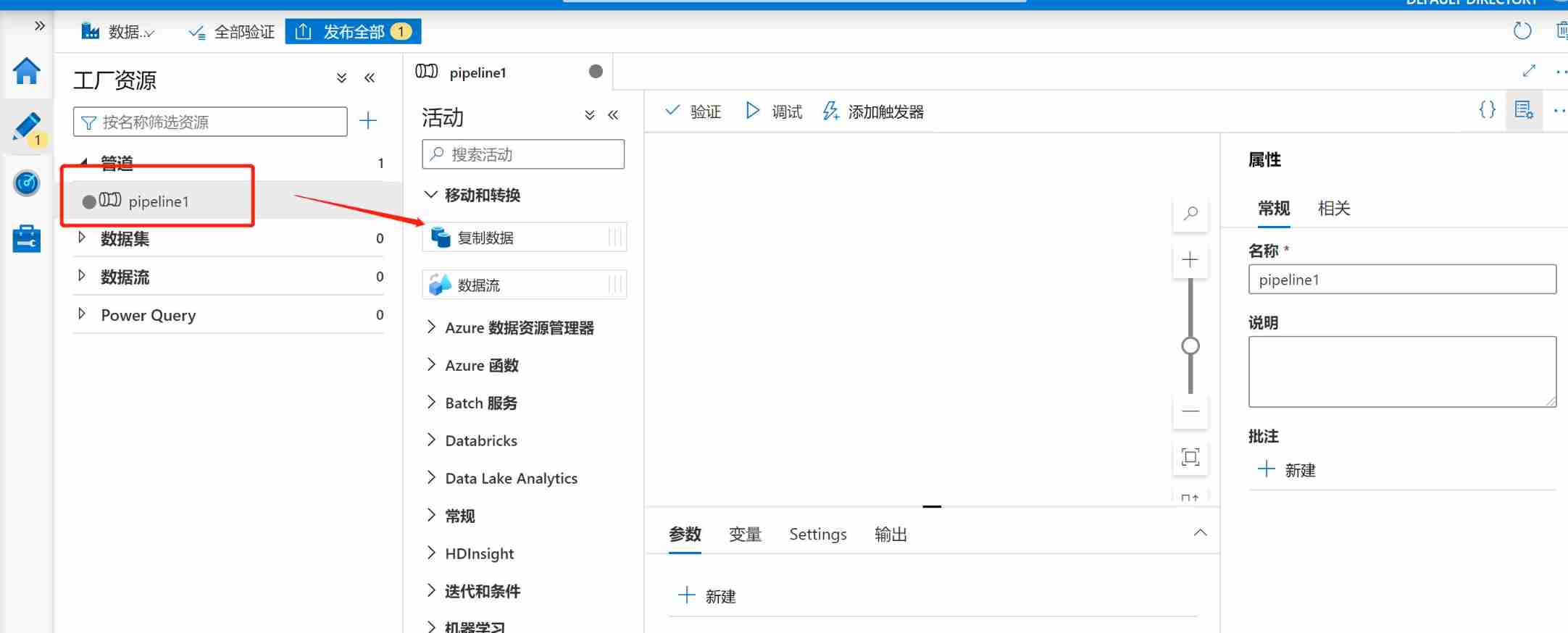Click the filter resources by name field

coord(210,122)
